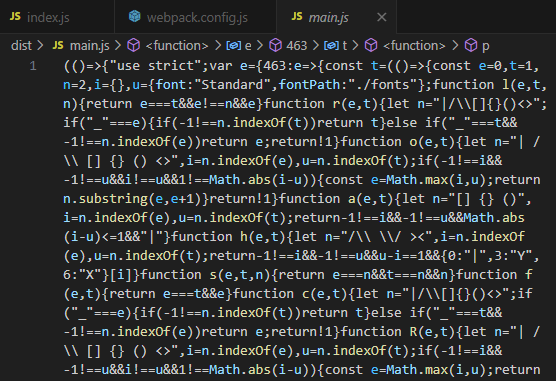This screenshot has width=556, height=381.
Task: Expand chevron after main.js breadcrumb
Action: [118, 45]
